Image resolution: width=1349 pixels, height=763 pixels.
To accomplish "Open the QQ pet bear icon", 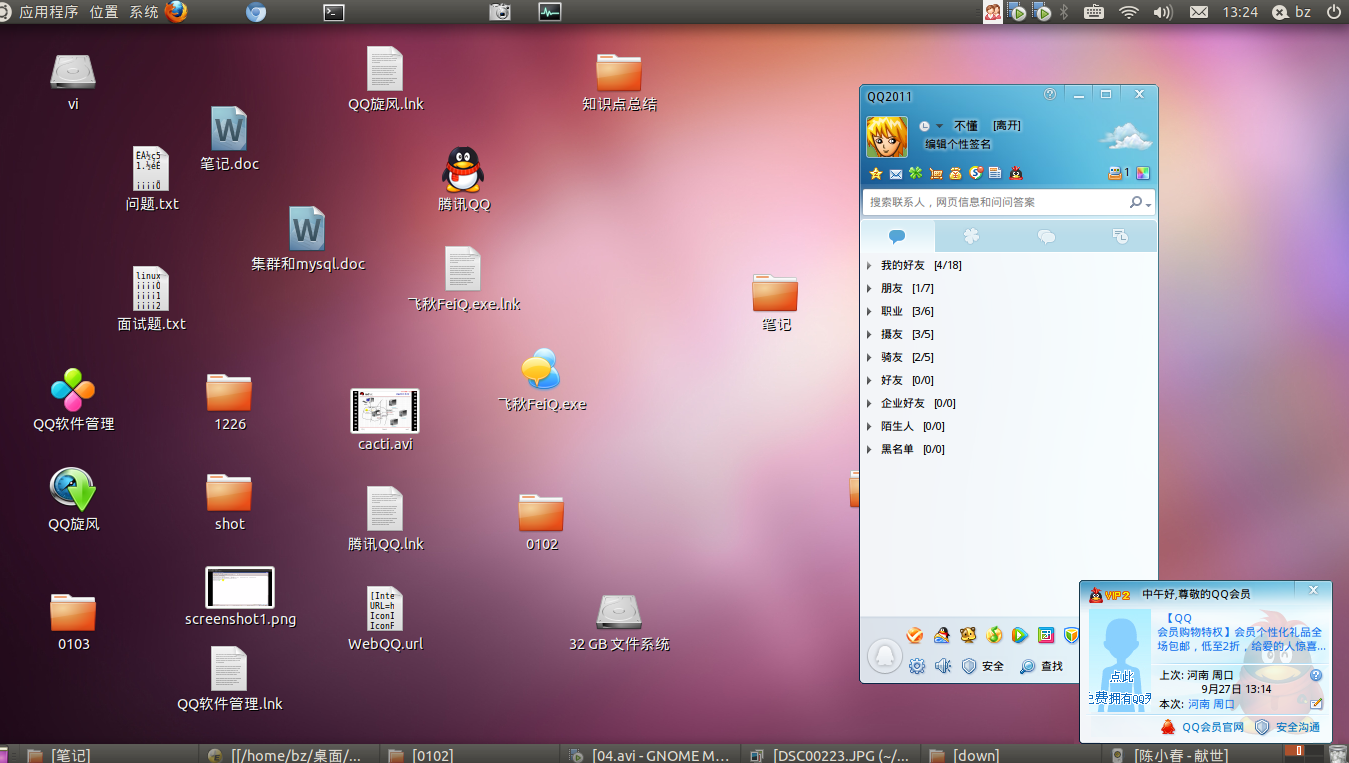I will pyautogui.click(x=967, y=635).
